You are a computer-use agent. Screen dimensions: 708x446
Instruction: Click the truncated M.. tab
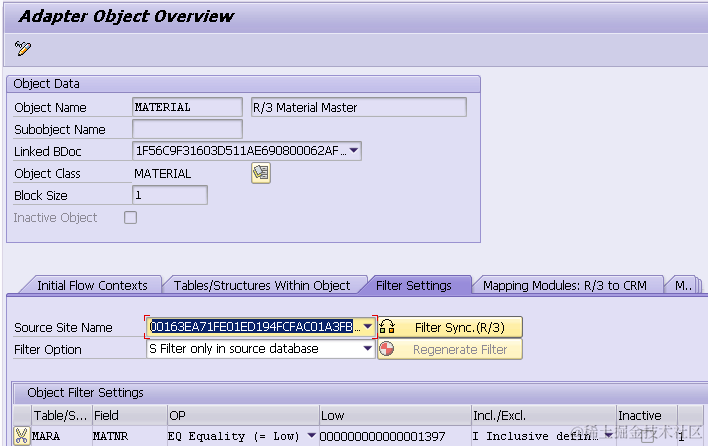pyautogui.click(x=683, y=285)
